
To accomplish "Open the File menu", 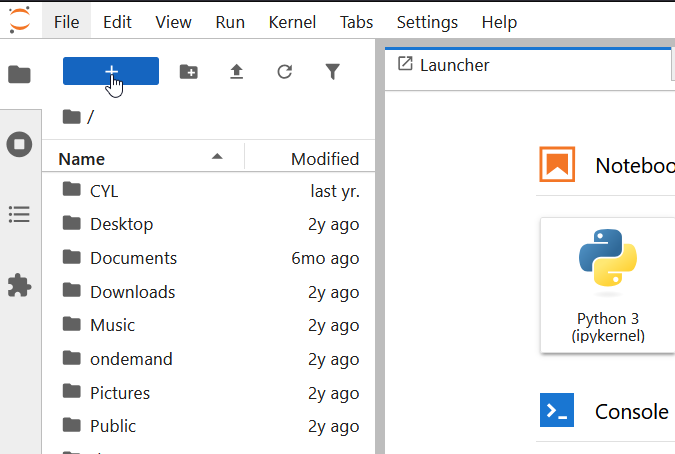I will (66, 22).
